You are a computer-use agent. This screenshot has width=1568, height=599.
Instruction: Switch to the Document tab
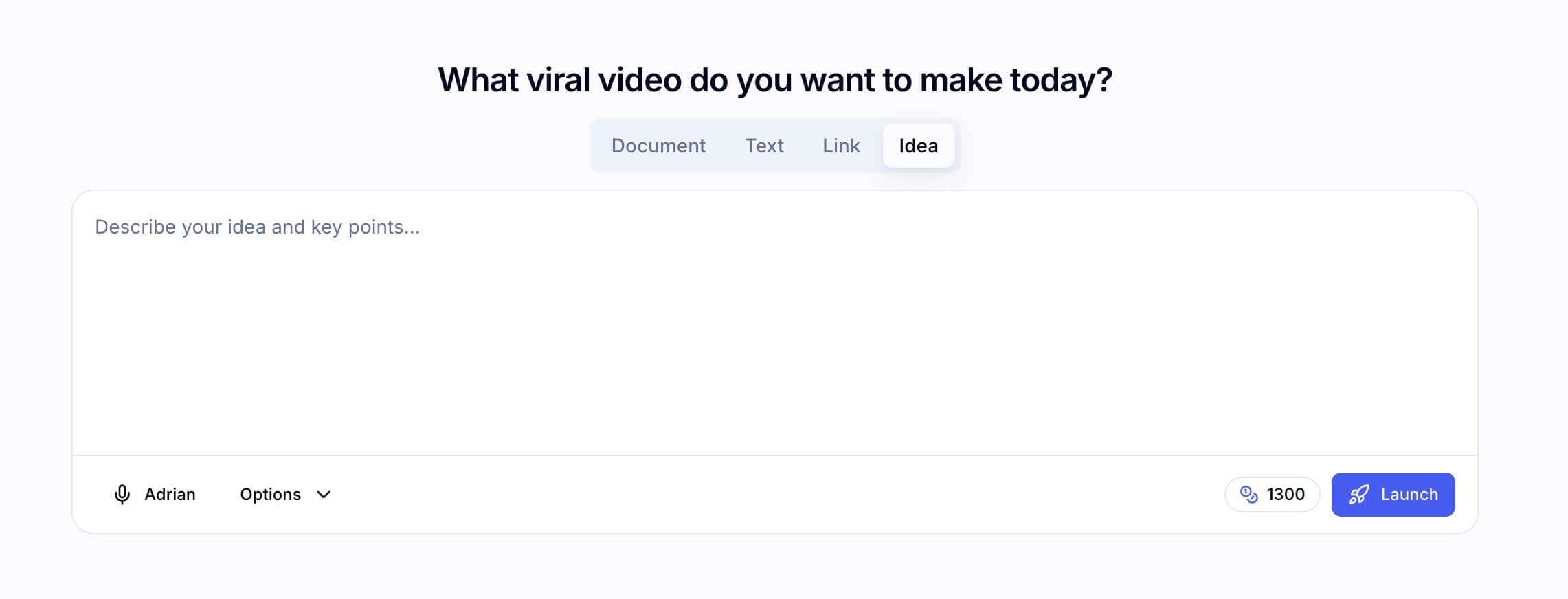(658, 146)
